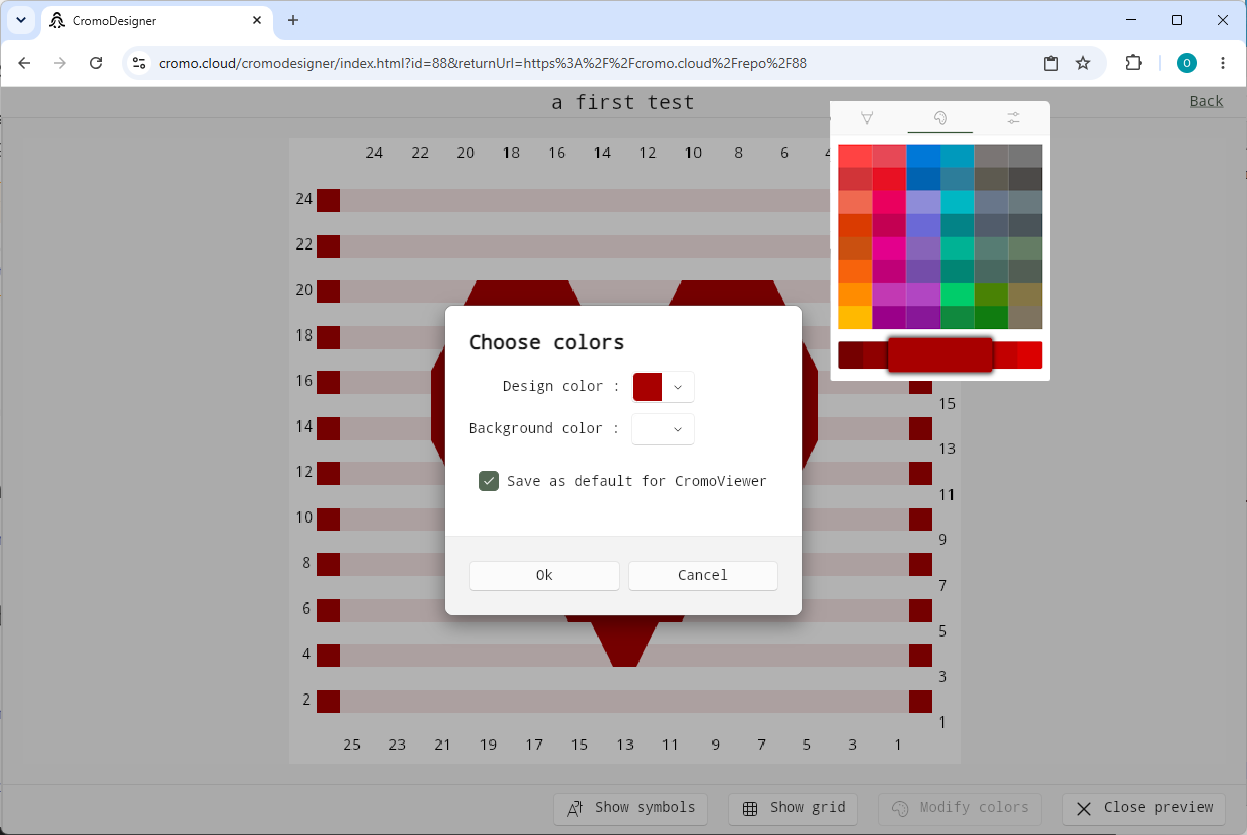Image resolution: width=1247 pixels, height=835 pixels.
Task: Open the sliders tab in color picker
Action: pos(1013,118)
